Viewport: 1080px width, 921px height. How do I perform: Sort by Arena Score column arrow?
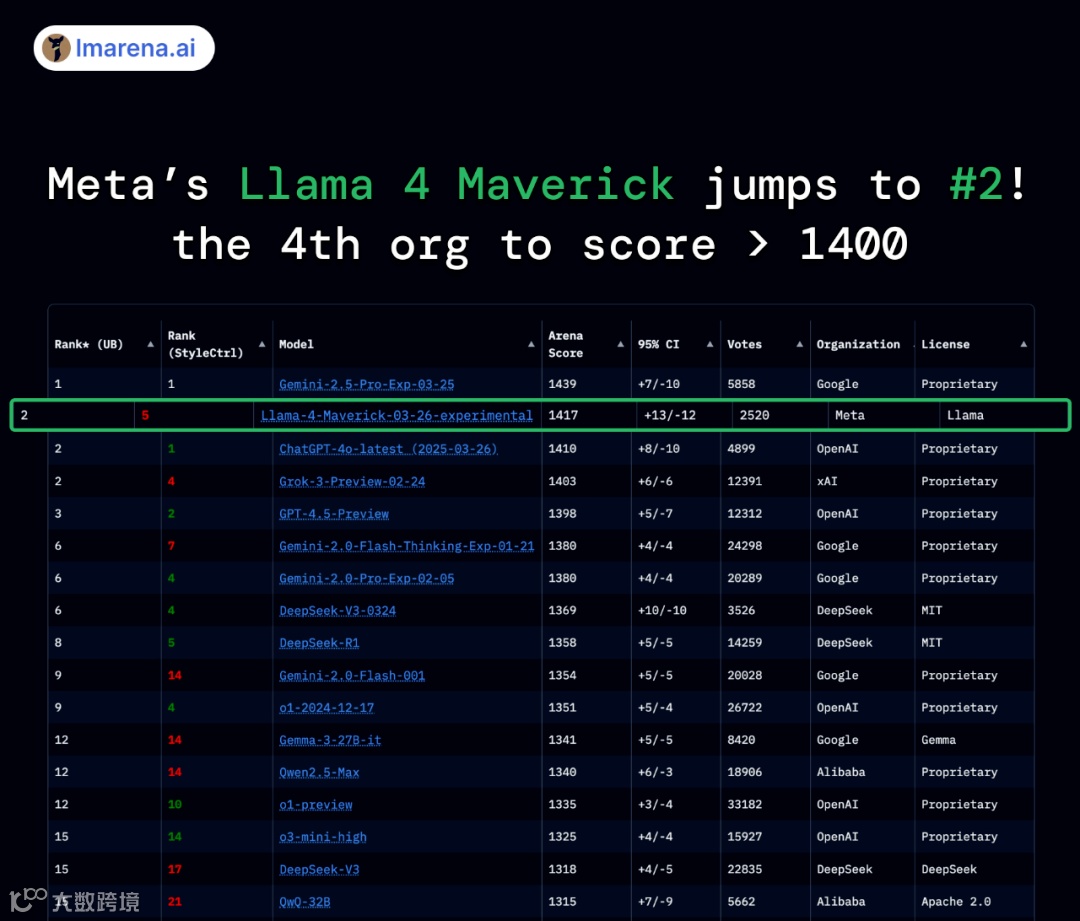tap(621, 344)
